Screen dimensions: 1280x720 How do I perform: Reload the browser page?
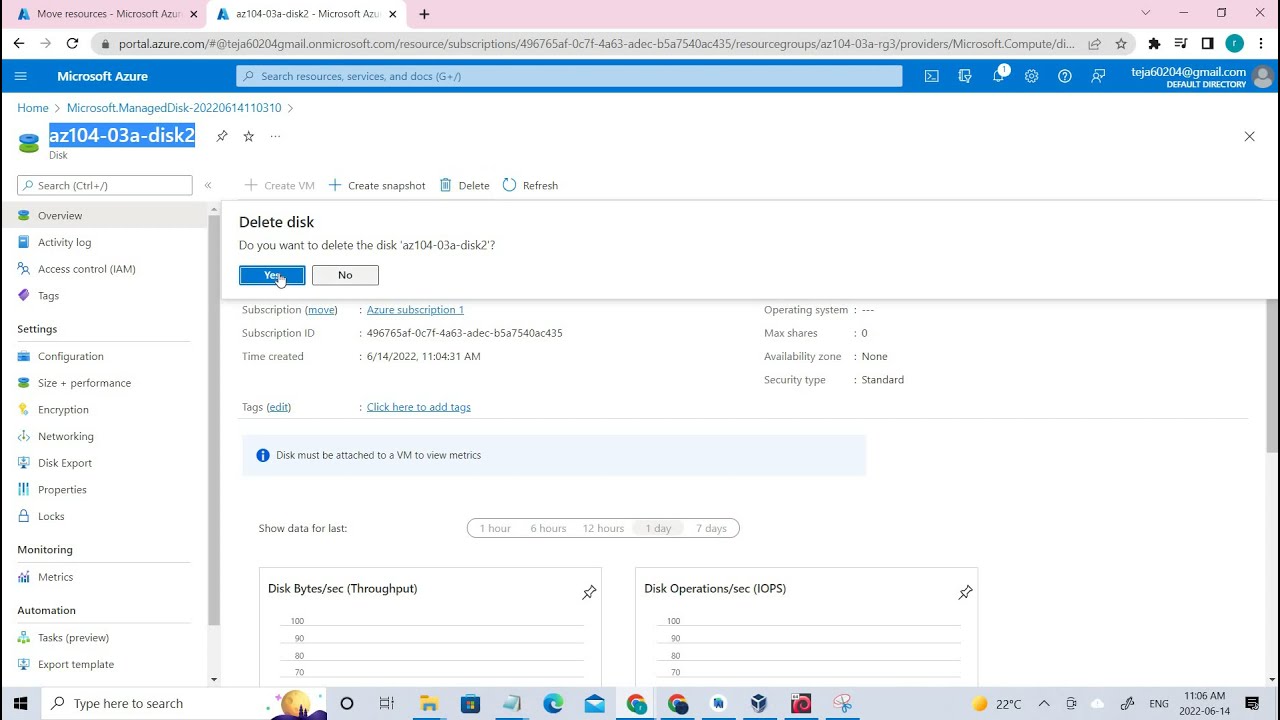(x=72, y=44)
